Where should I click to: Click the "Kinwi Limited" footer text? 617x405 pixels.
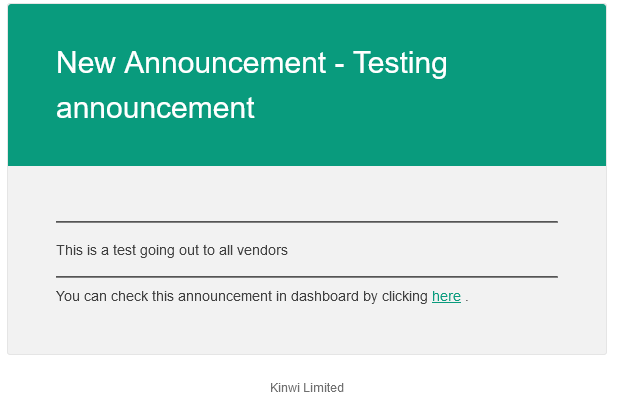[307, 388]
